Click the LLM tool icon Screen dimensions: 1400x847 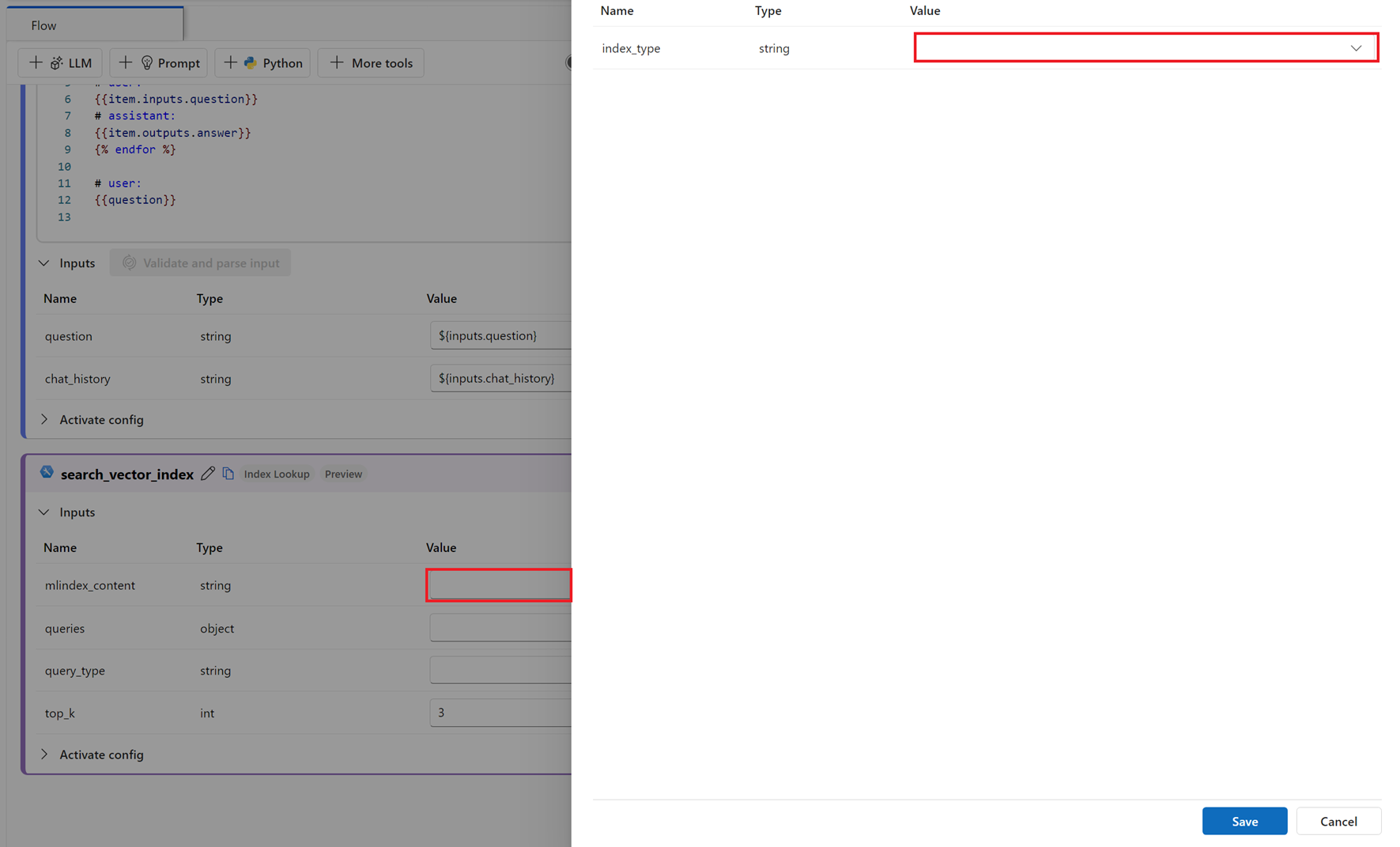coord(56,62)
